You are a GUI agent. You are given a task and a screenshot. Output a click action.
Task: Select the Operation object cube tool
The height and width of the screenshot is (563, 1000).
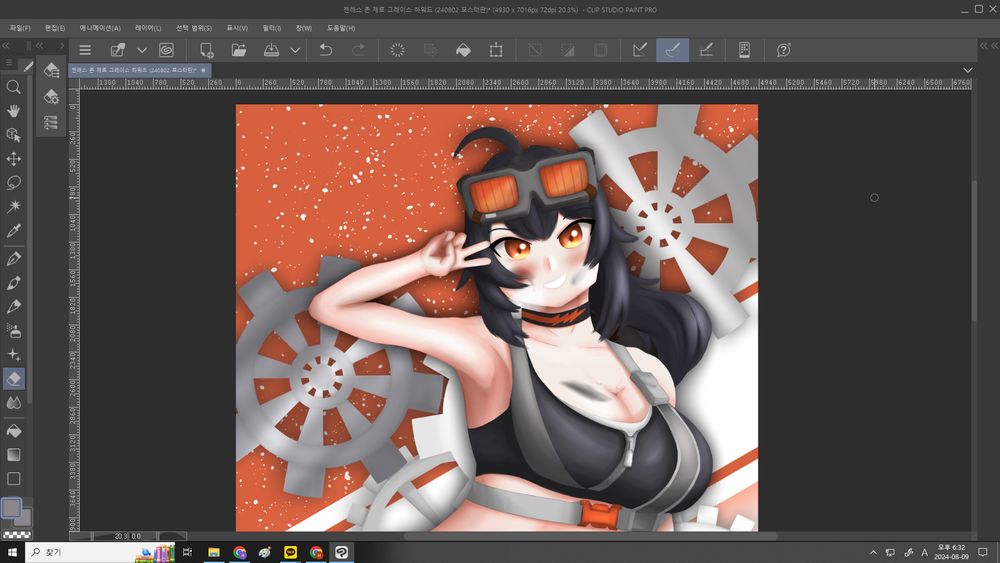tap(13, 135)
